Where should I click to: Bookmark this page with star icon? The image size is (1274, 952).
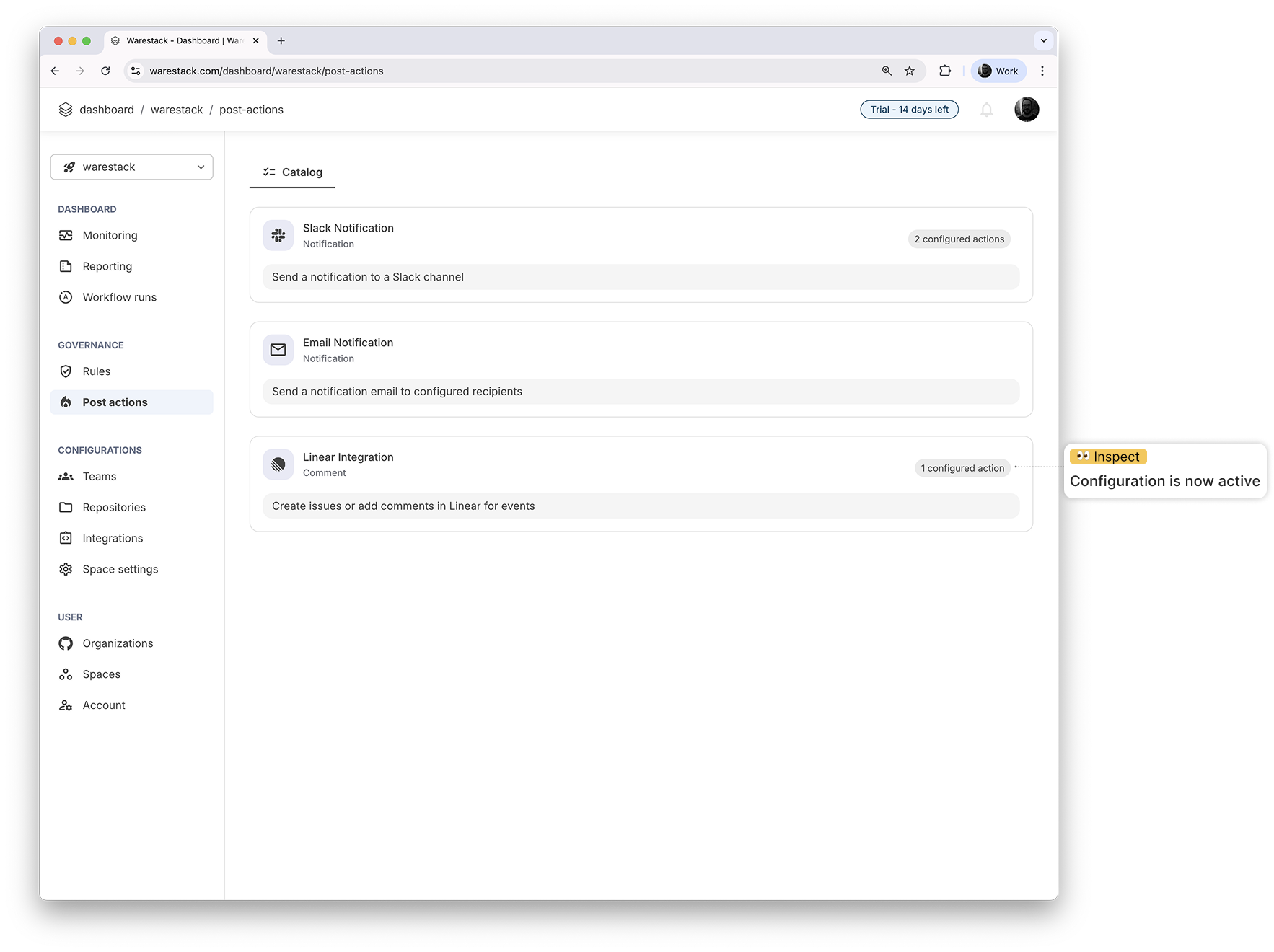910,71
